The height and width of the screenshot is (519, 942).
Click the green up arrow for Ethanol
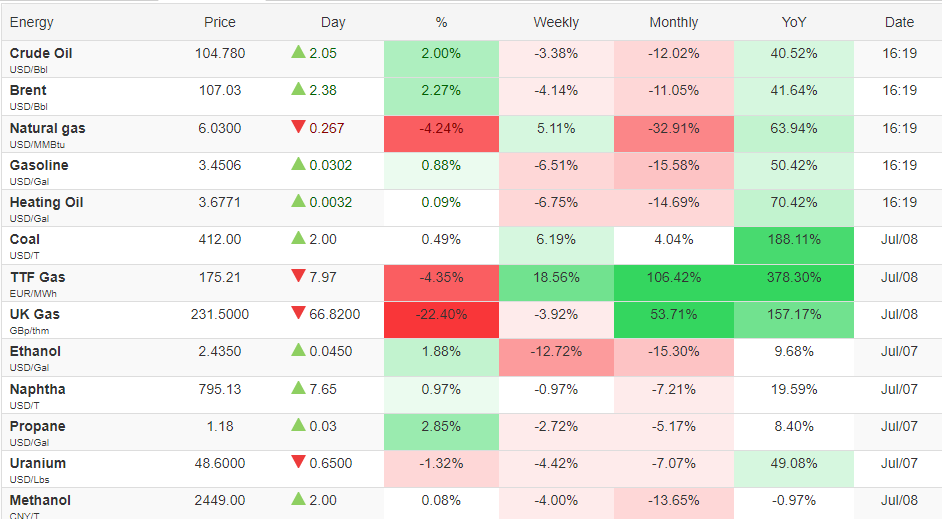pos(299,350)
